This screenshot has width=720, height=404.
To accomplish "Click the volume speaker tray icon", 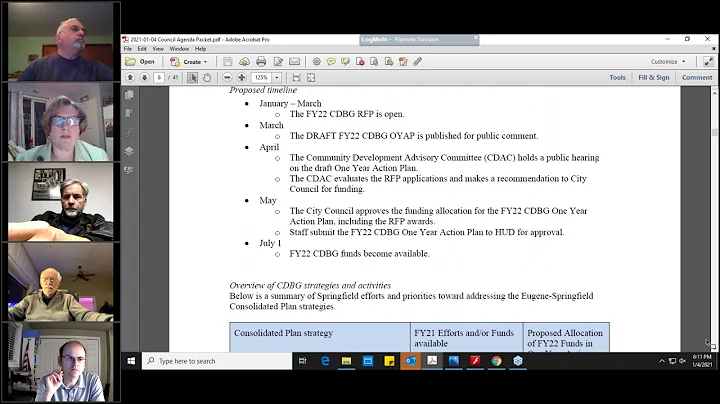I will pyautogui.click(x=682, y=361).
